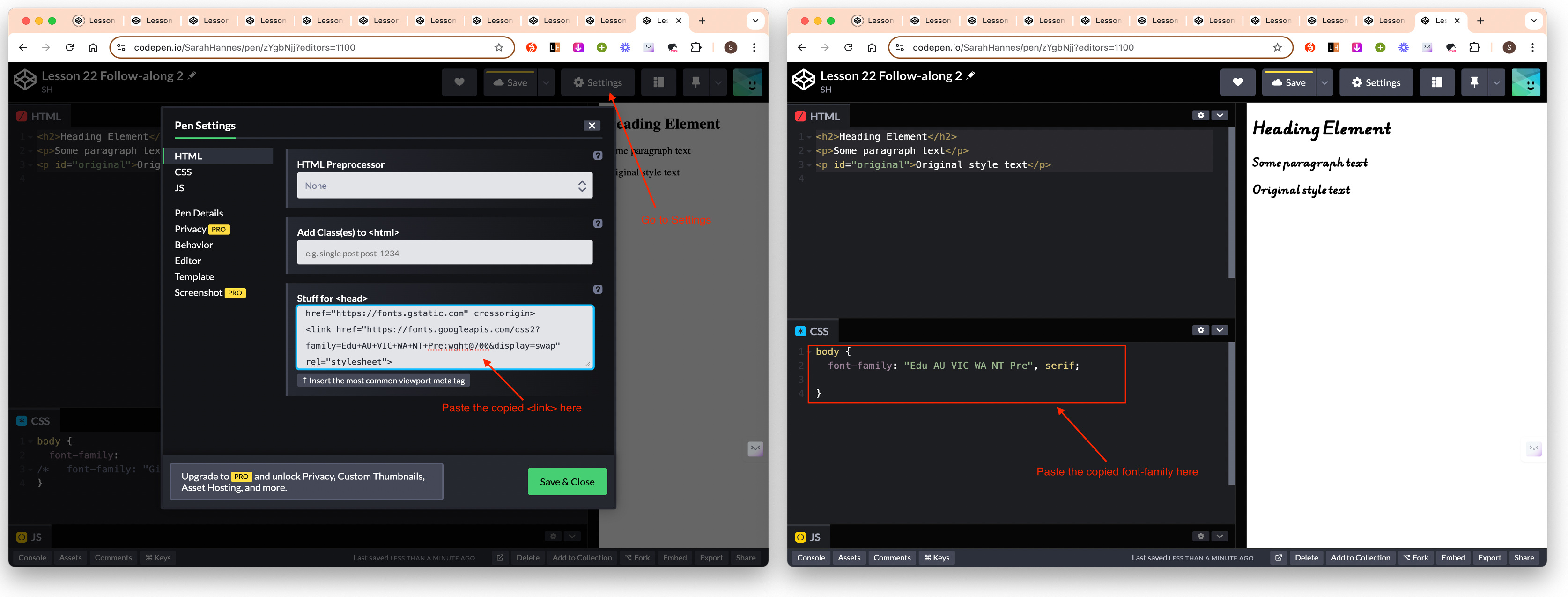Click Embed in the right window footer
Viewport: 1568px width, 597px height.
coord(1453,558)
